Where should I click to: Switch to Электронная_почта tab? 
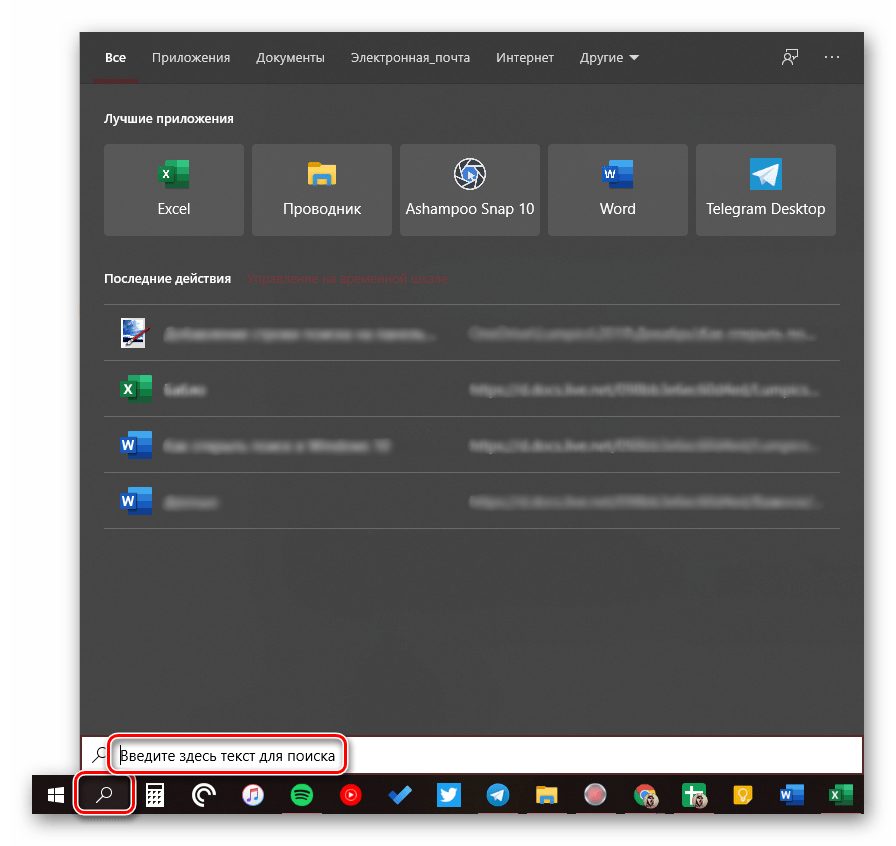pos(410,58)
